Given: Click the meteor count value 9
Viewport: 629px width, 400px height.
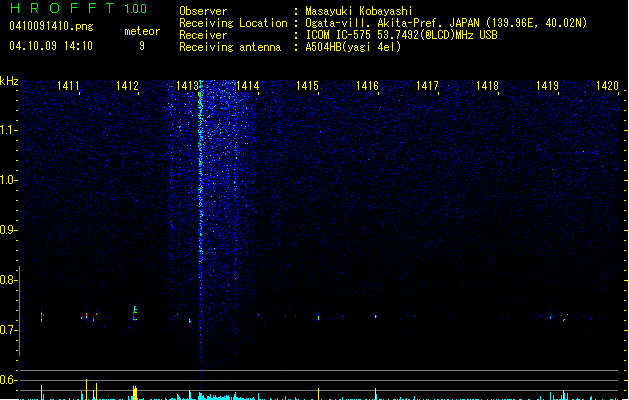Looking at the screenshot, I should (142, 46).
